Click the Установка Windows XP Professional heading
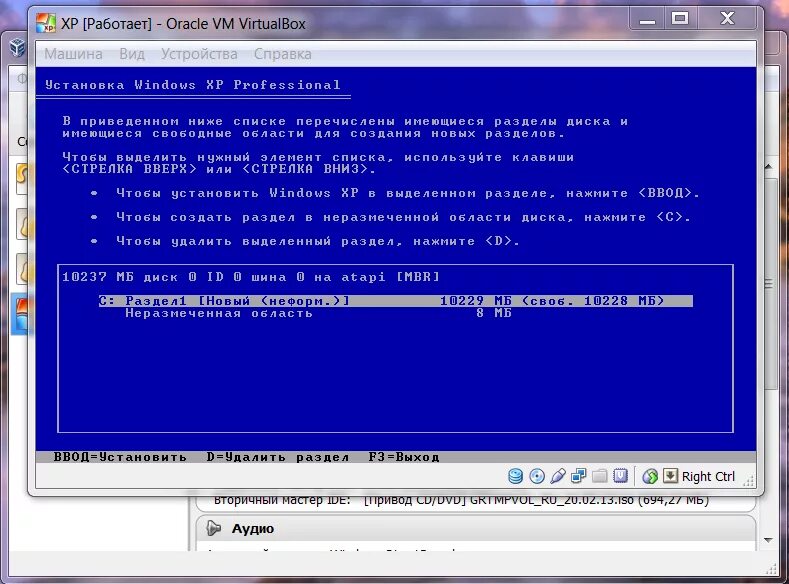Image resolution: width=789 pixels, height=584 pixels. pos(193,85)
